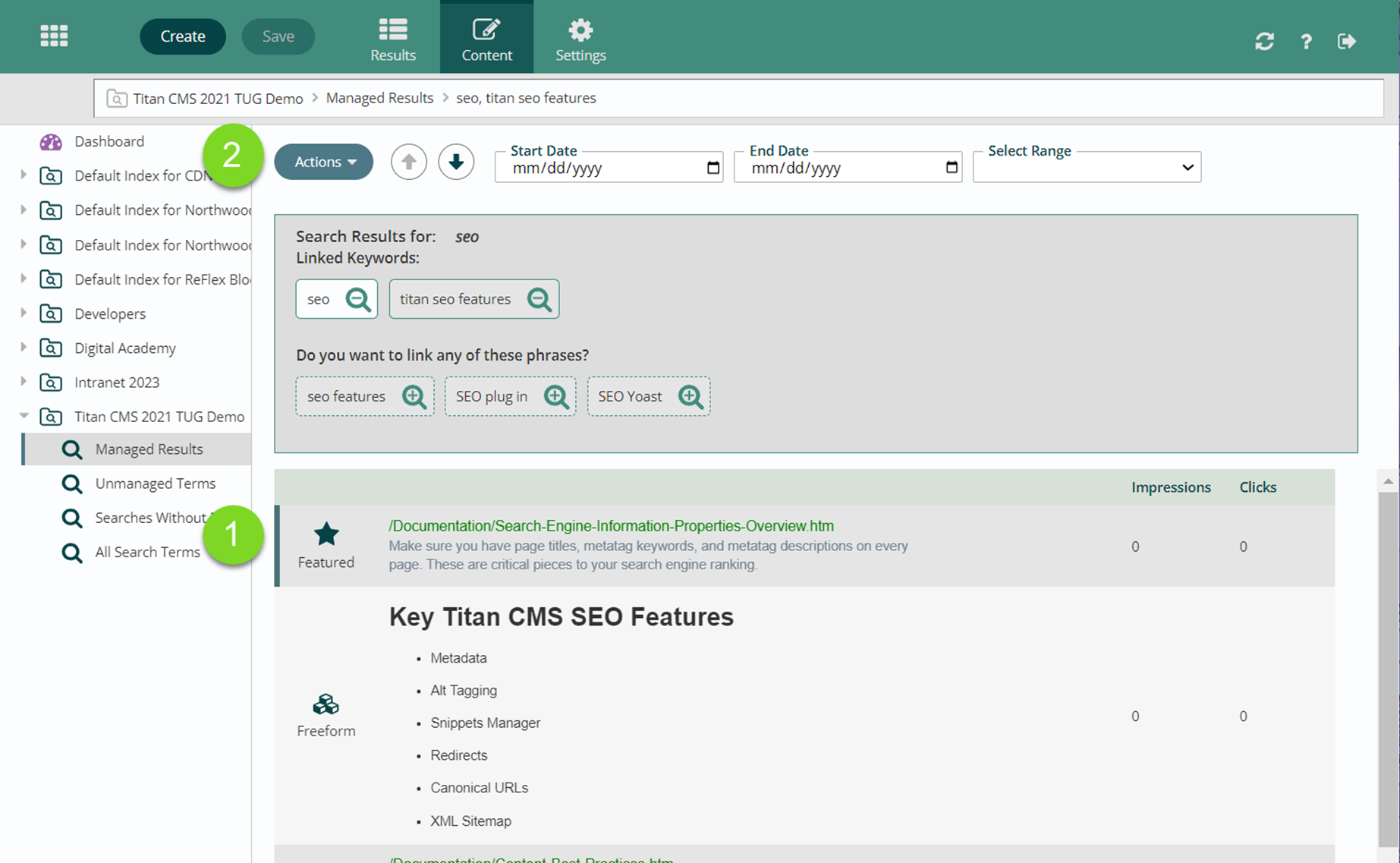1400x863 pixels.
Task: Select Managed Results in sidebar
Action: [x=149, y=449]
